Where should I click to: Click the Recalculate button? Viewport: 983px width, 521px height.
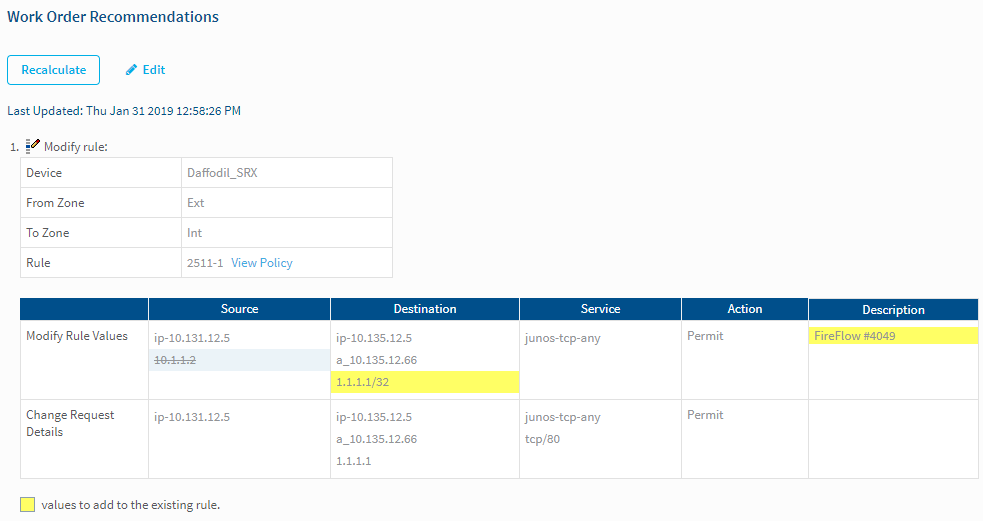pos(53,70)
